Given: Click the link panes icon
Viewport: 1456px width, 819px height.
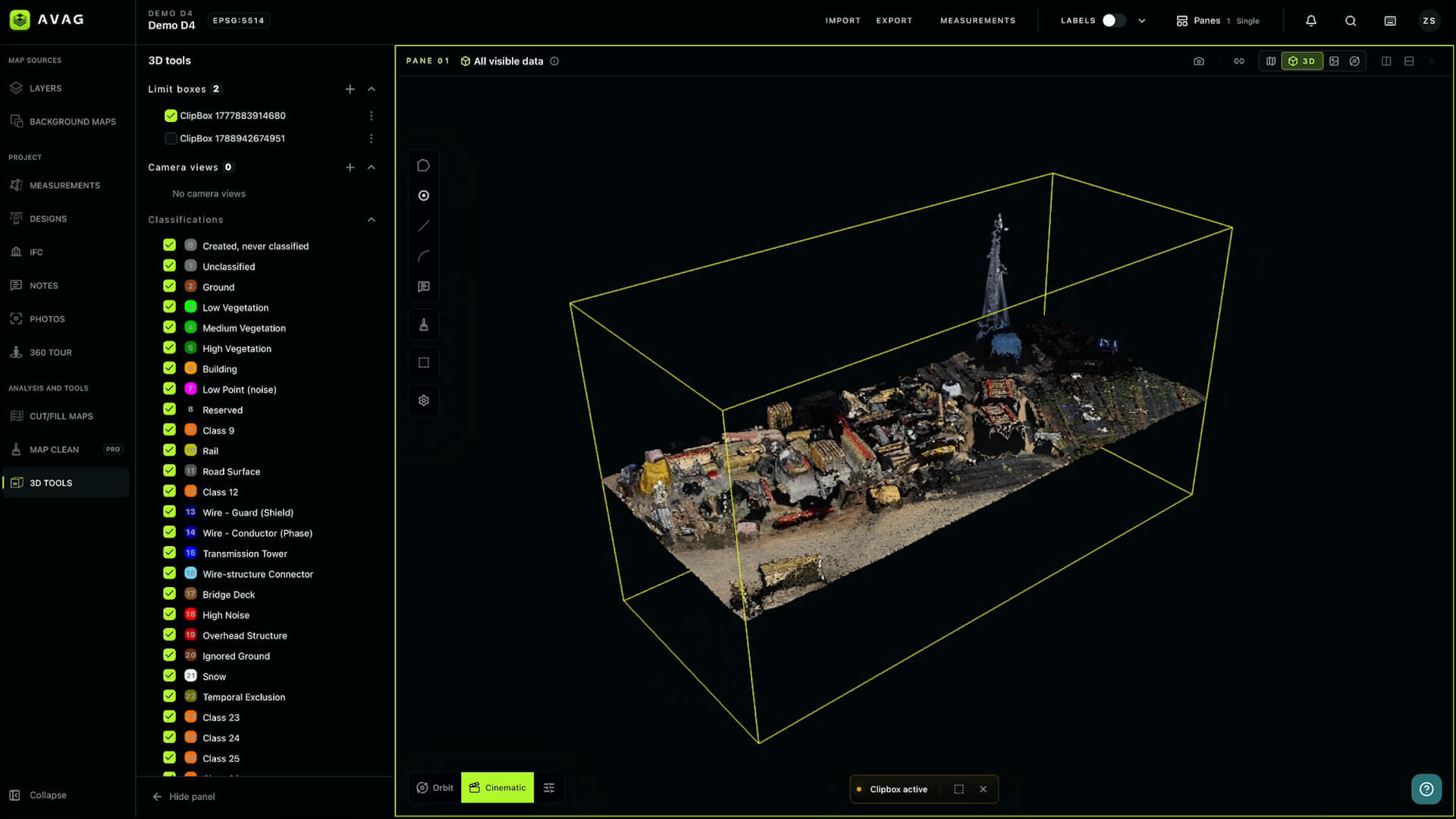Looking at the screenshot, I should click(1239, 61).
